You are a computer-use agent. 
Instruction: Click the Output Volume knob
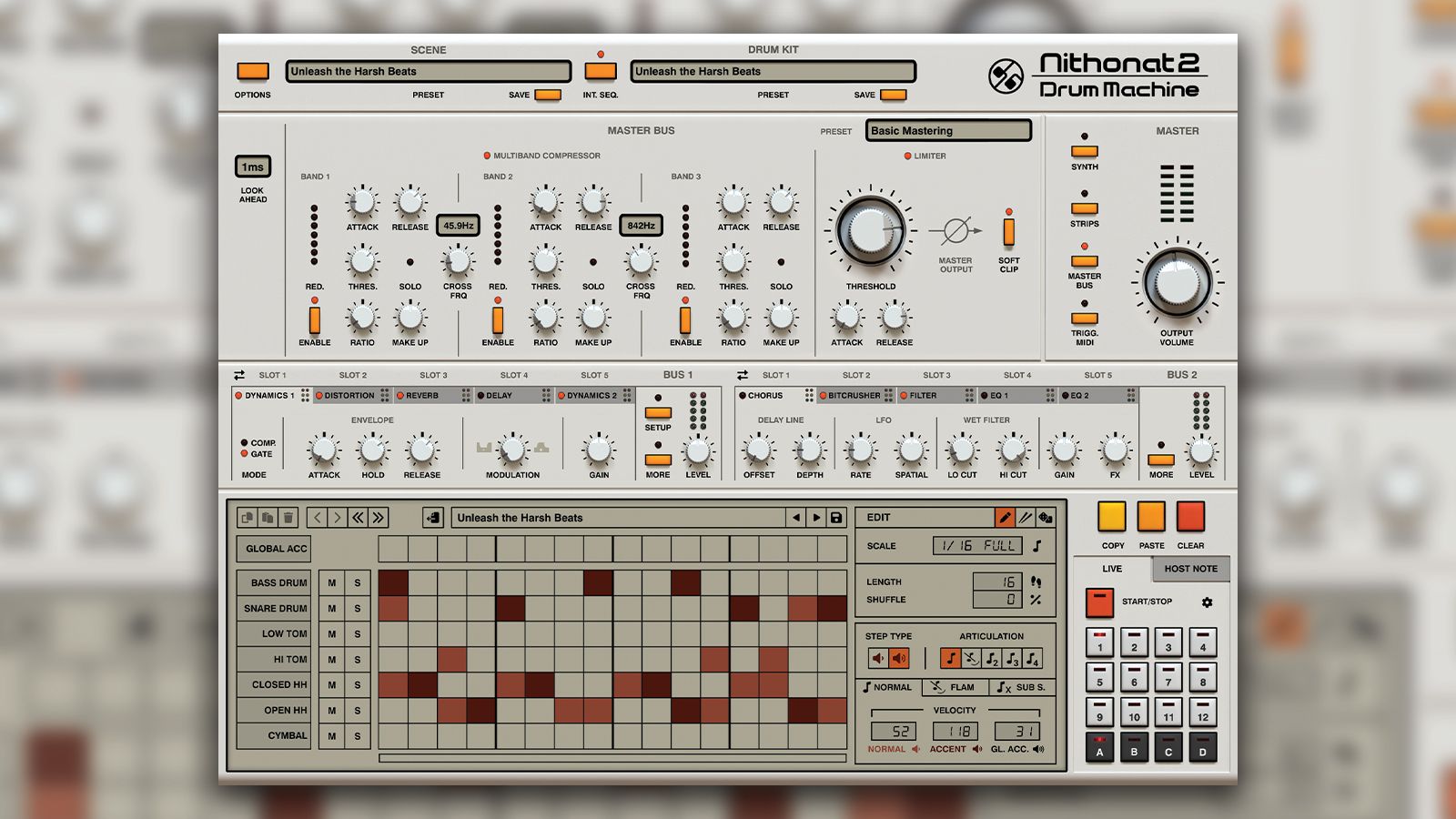[x=1177, y=281]
